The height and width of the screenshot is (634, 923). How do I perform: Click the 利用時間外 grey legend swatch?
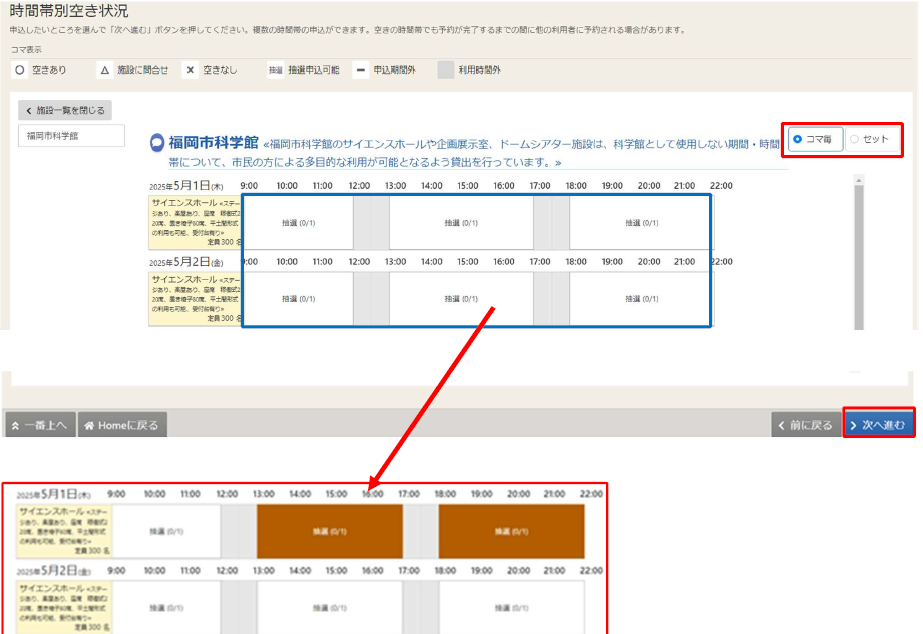(x=446, y=70)
